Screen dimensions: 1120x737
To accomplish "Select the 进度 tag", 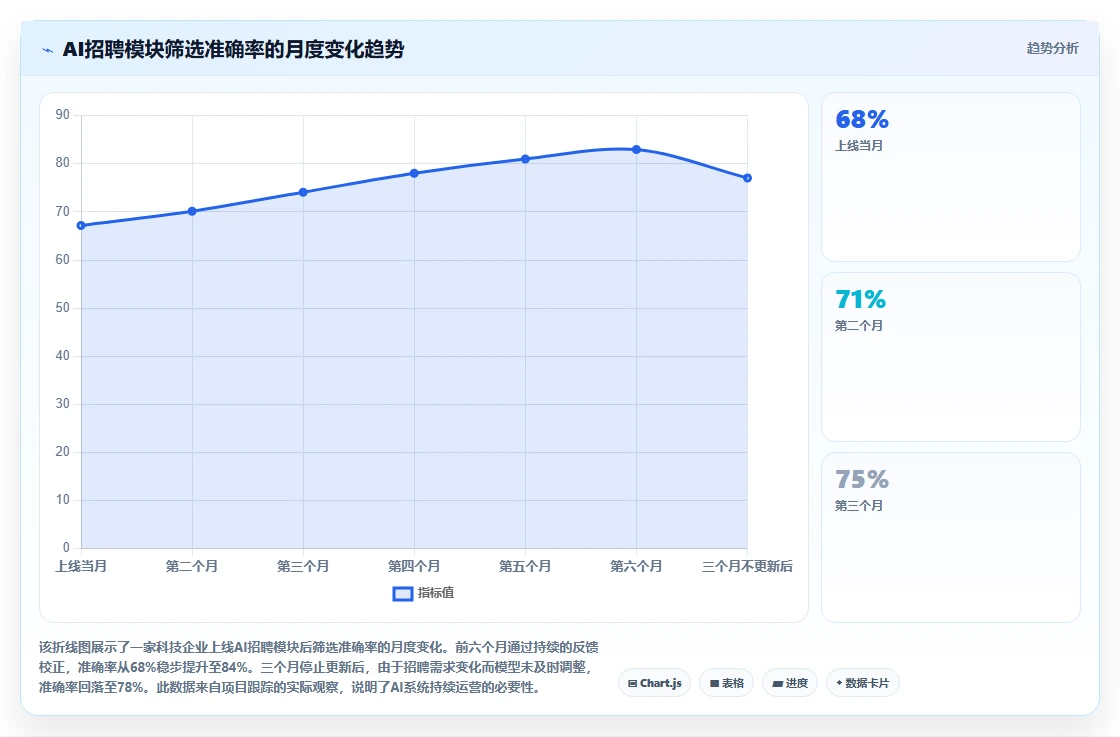I will tap(789, 683).
